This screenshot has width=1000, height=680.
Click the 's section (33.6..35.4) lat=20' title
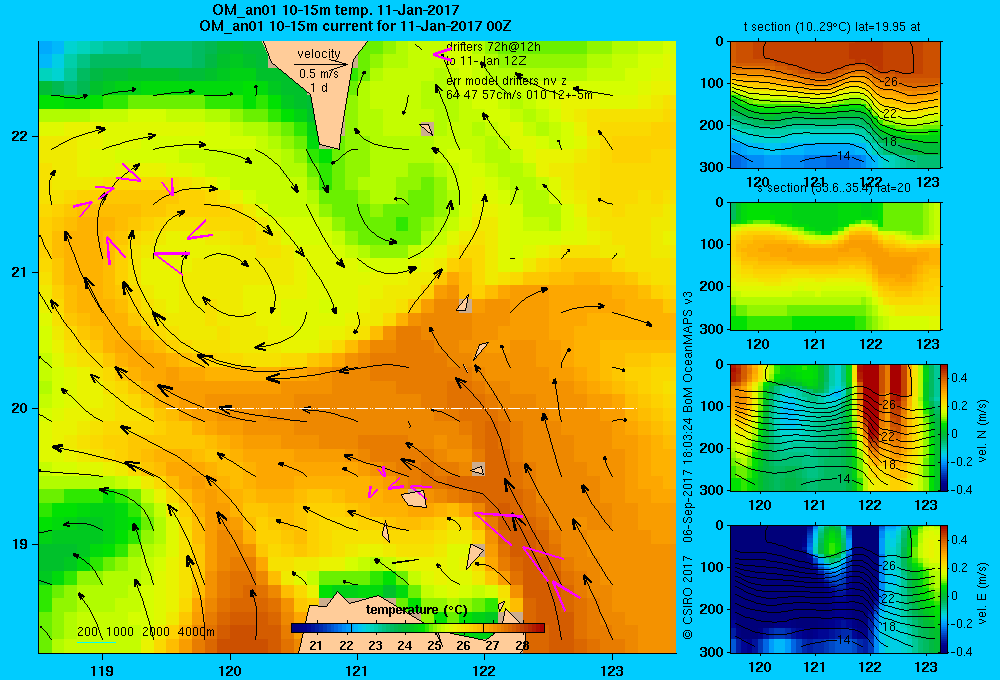tap(834, 188)
